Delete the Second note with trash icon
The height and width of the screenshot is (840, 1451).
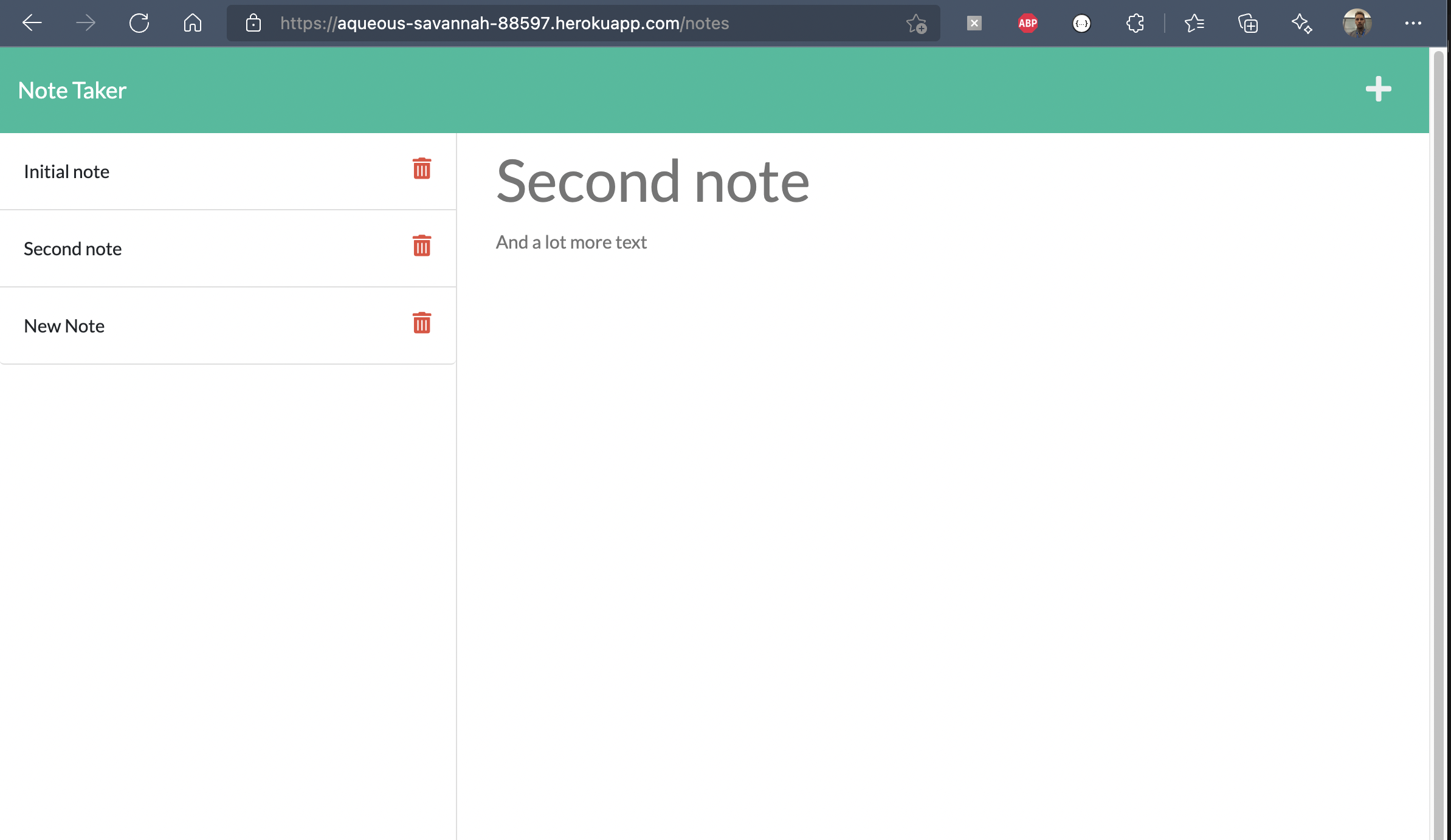pos(421,246)
